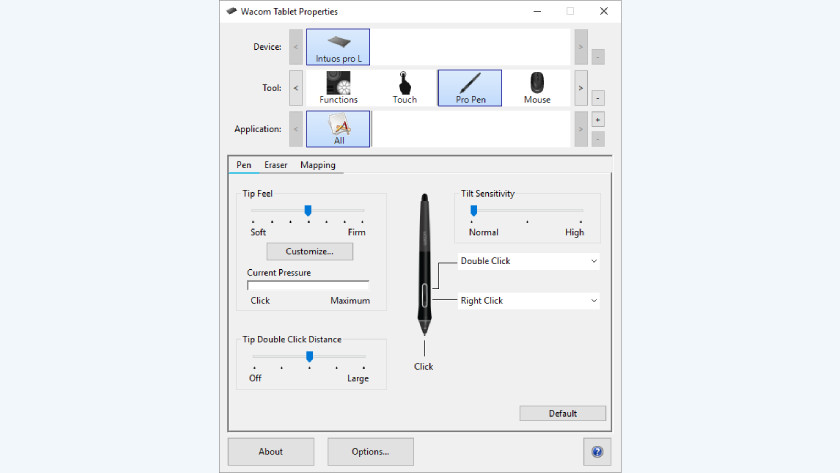
Task: Click the Current Pressure bar
Action: coord(308,285)
